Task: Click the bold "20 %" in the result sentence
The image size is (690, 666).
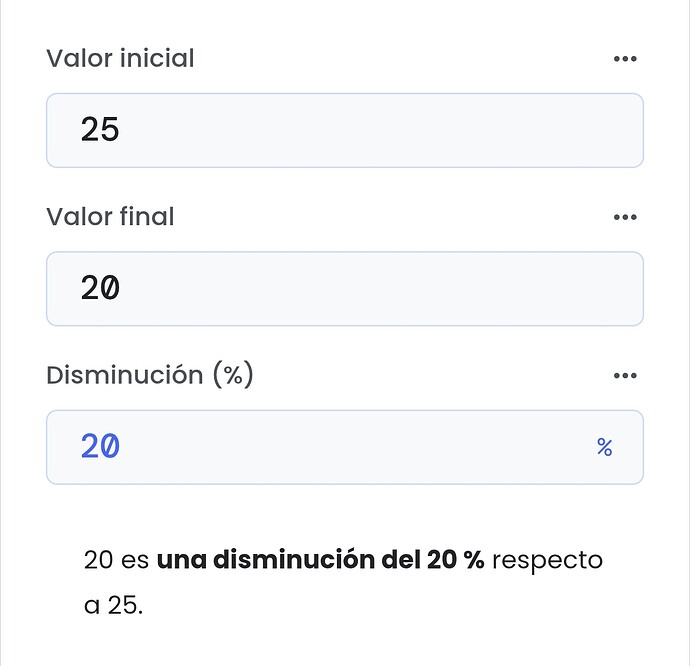Action: point(455,560)
